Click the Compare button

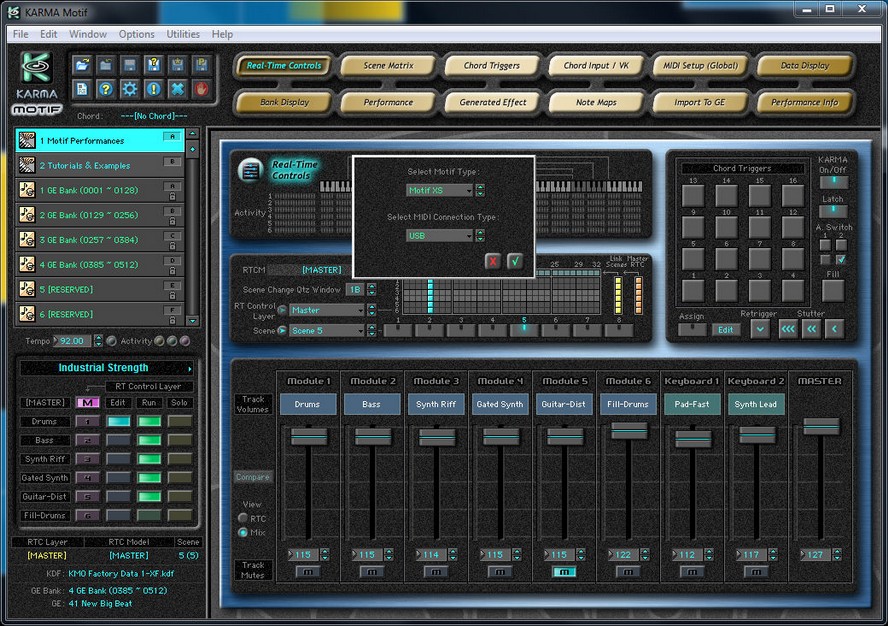[x=252, y=477]
